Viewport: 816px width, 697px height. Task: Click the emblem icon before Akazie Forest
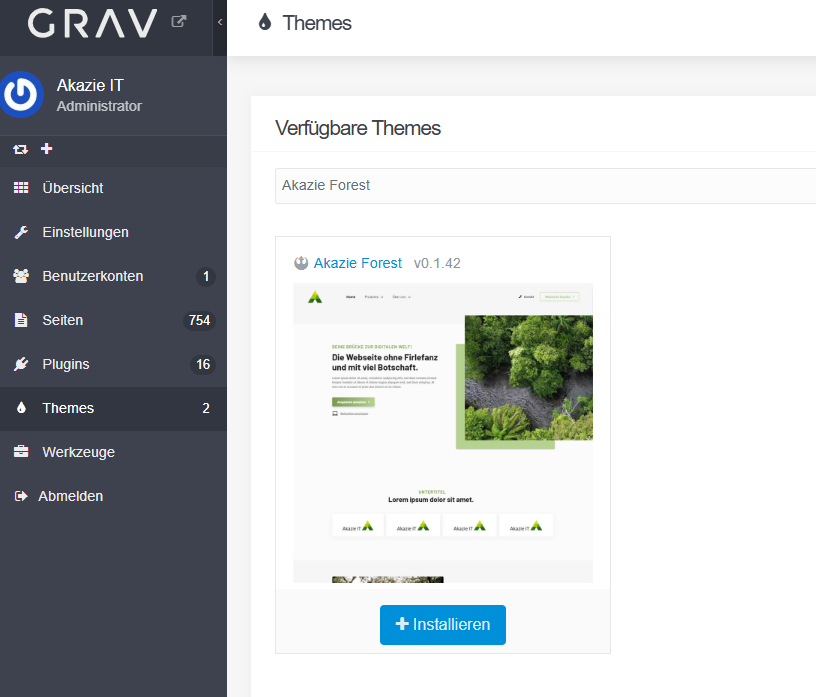[x=301, y=263]
